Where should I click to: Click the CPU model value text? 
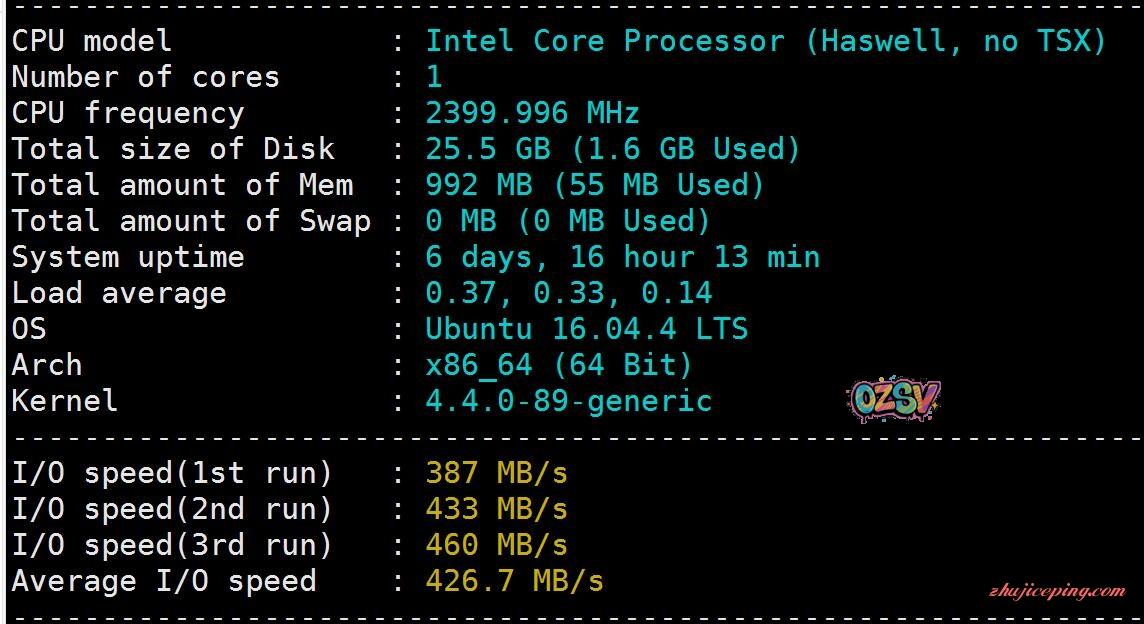(x=765, y=41)
